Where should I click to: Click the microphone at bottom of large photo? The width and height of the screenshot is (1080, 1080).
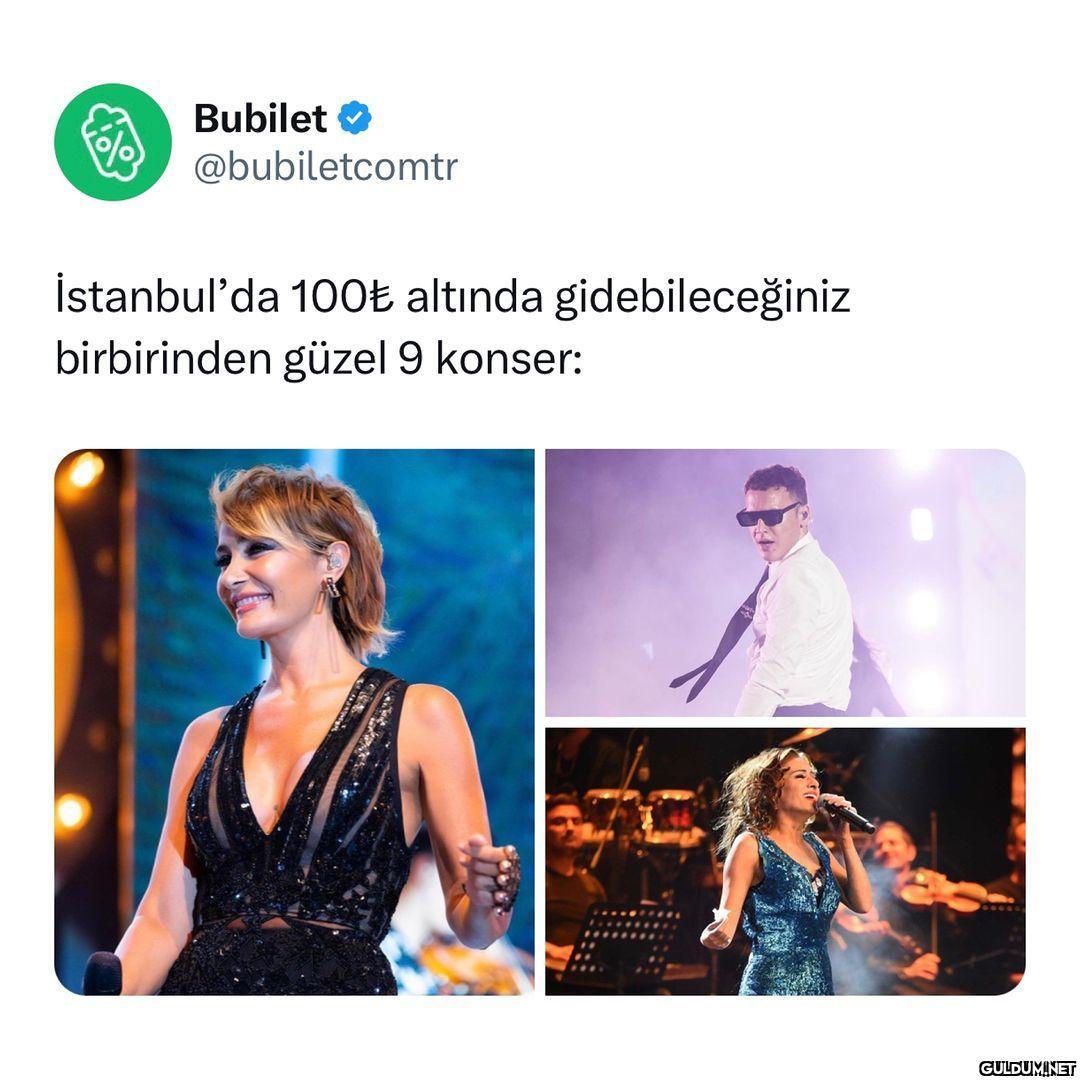pos(101,973)
